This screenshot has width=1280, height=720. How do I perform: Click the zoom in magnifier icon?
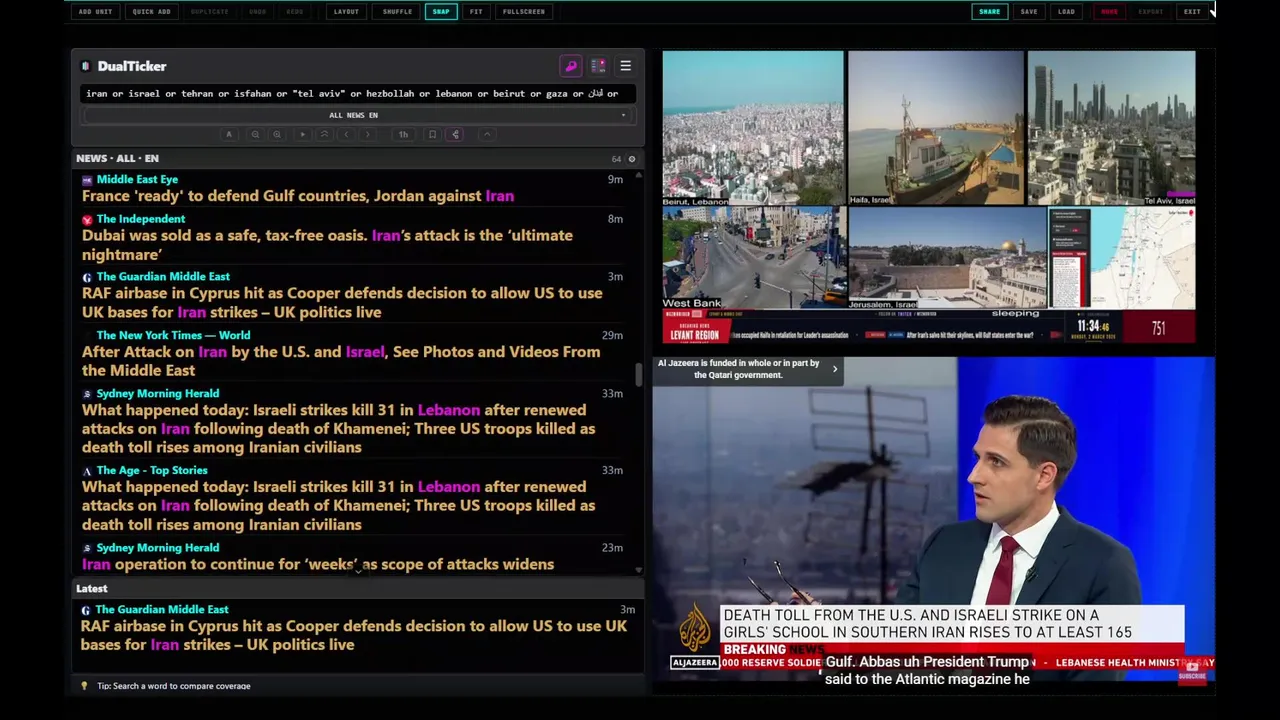(277, 134)
